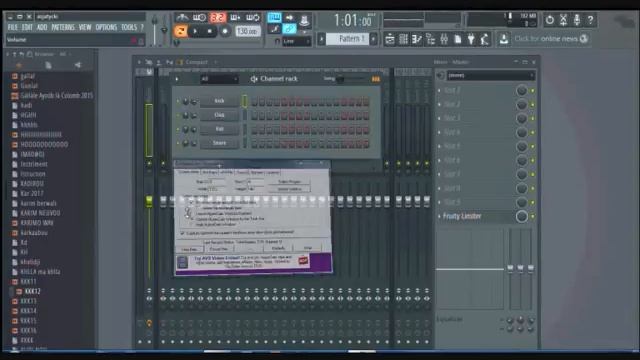
Task: Open the OPTIONS menu
Action: pyautogui.click(x=106, y=27)
